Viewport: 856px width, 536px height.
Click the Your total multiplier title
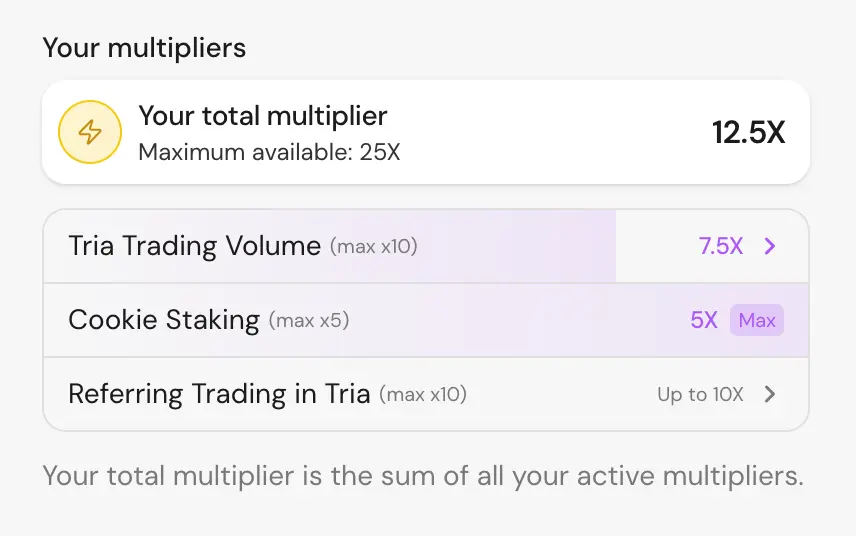point(262,116)
